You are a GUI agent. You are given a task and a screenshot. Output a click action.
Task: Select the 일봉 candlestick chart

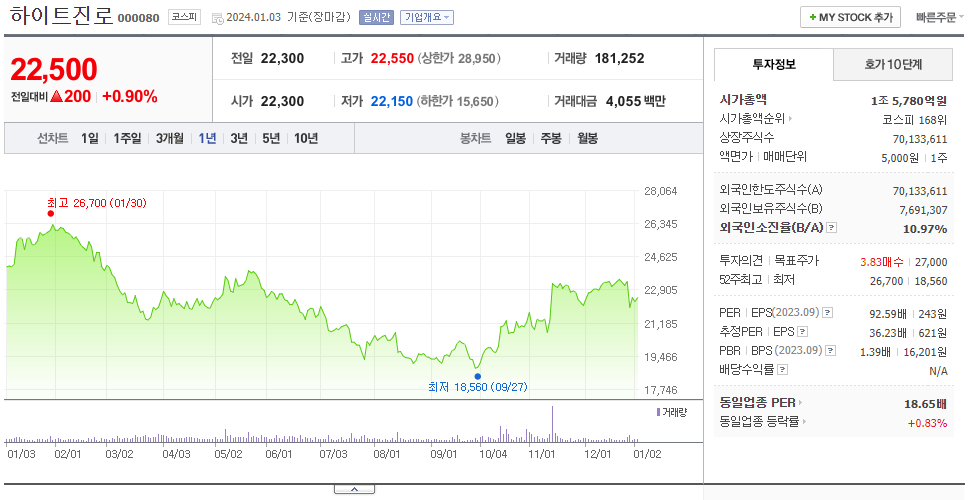click(515, 138)
